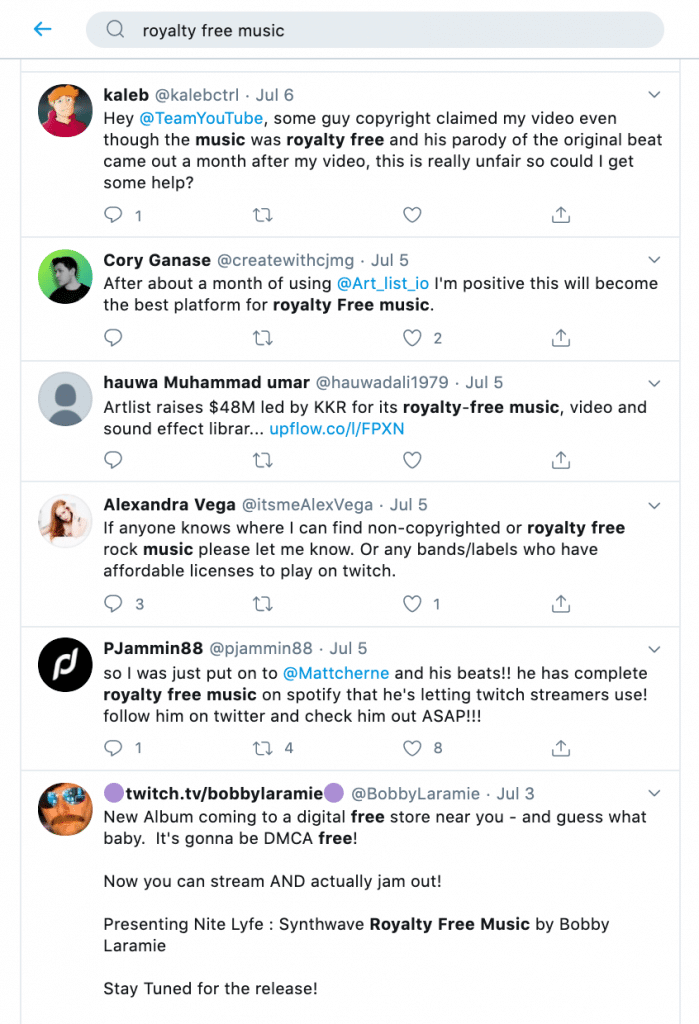Share hauwa Muhammad umar's tweet

pyautogui.click(x=561, y=460)
